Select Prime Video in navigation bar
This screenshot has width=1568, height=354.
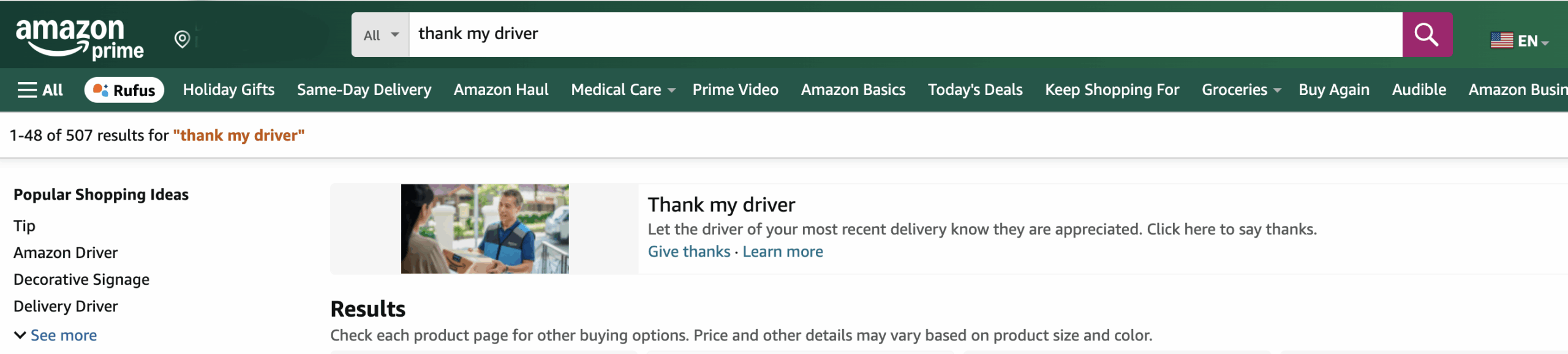(x=735, y=90)
